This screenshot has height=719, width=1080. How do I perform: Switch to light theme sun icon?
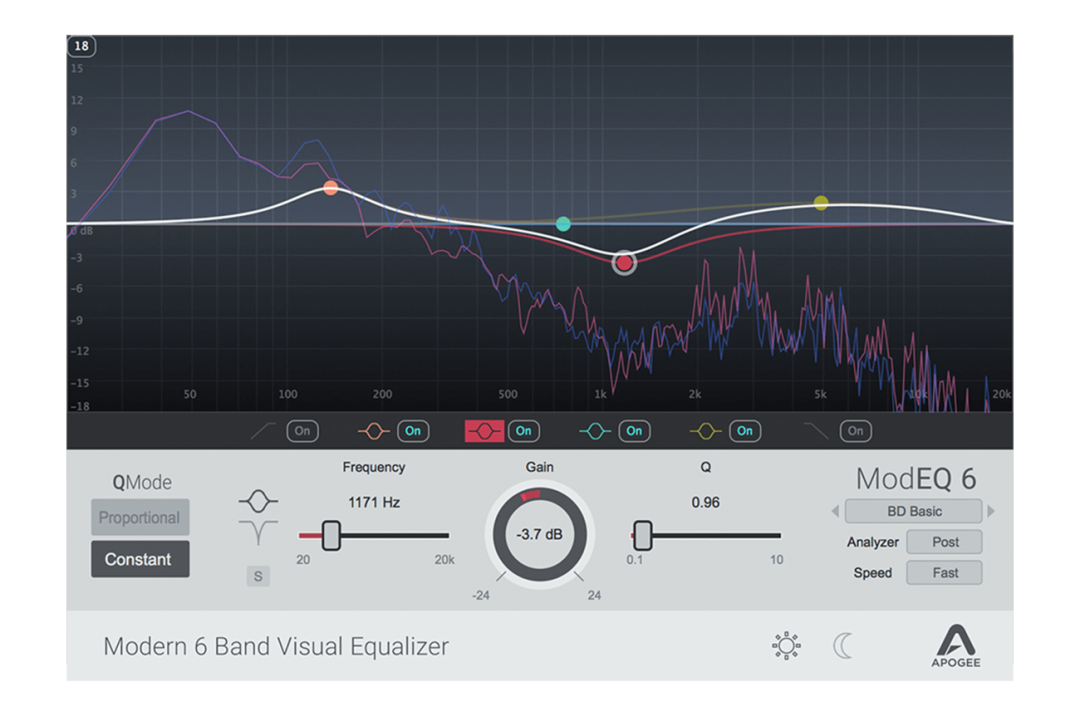tap(787, 646)
